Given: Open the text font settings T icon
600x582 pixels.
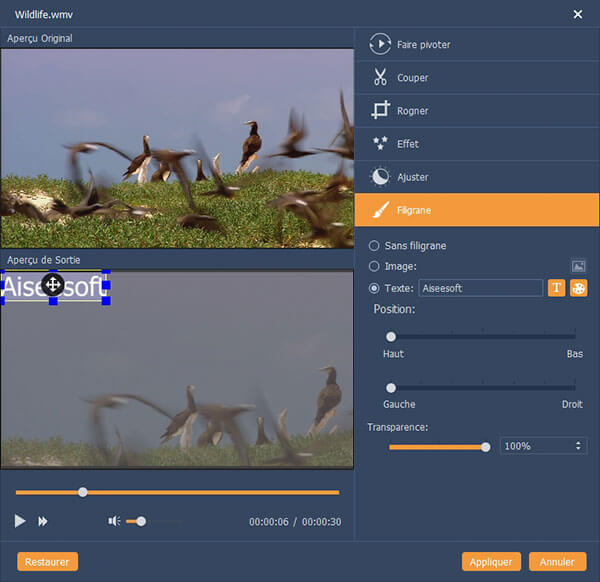Looking at the screenshot, I should tap(558, 288).
